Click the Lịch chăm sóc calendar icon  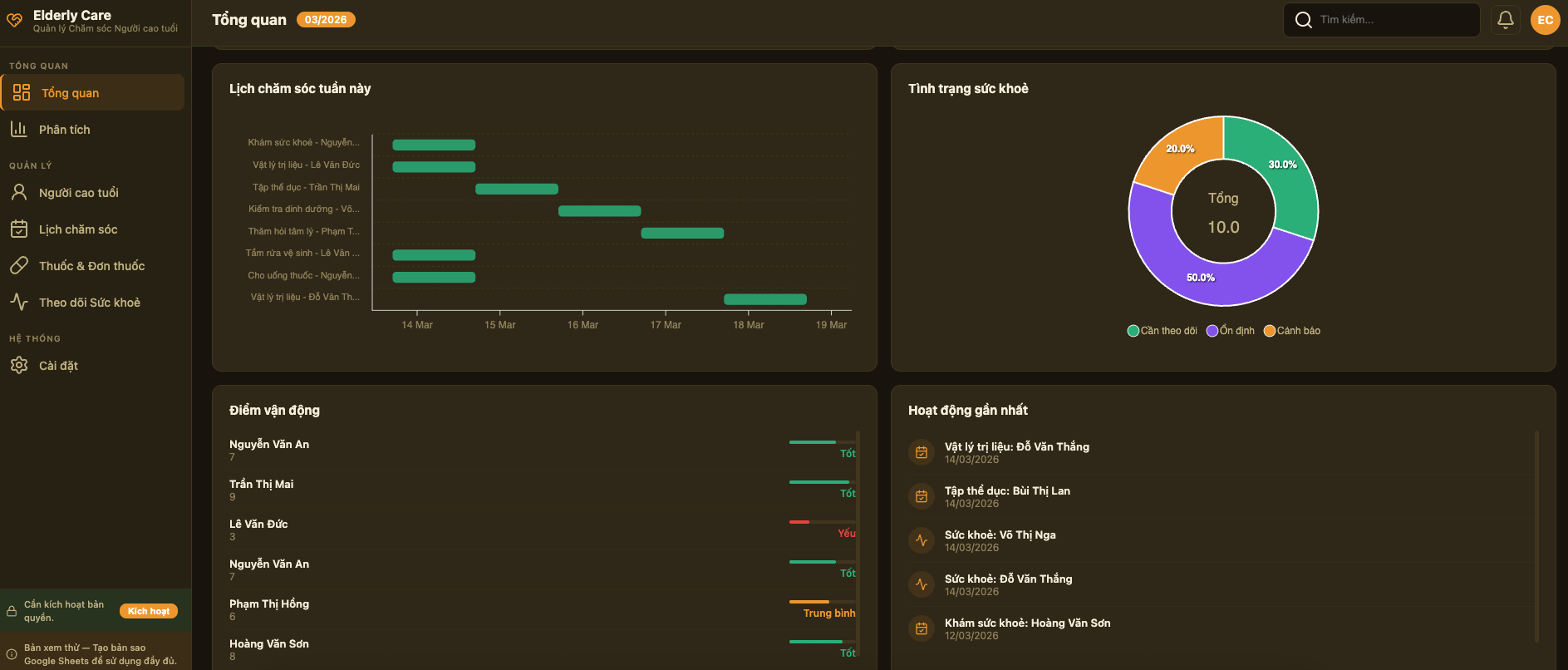[x=19, y=229]
